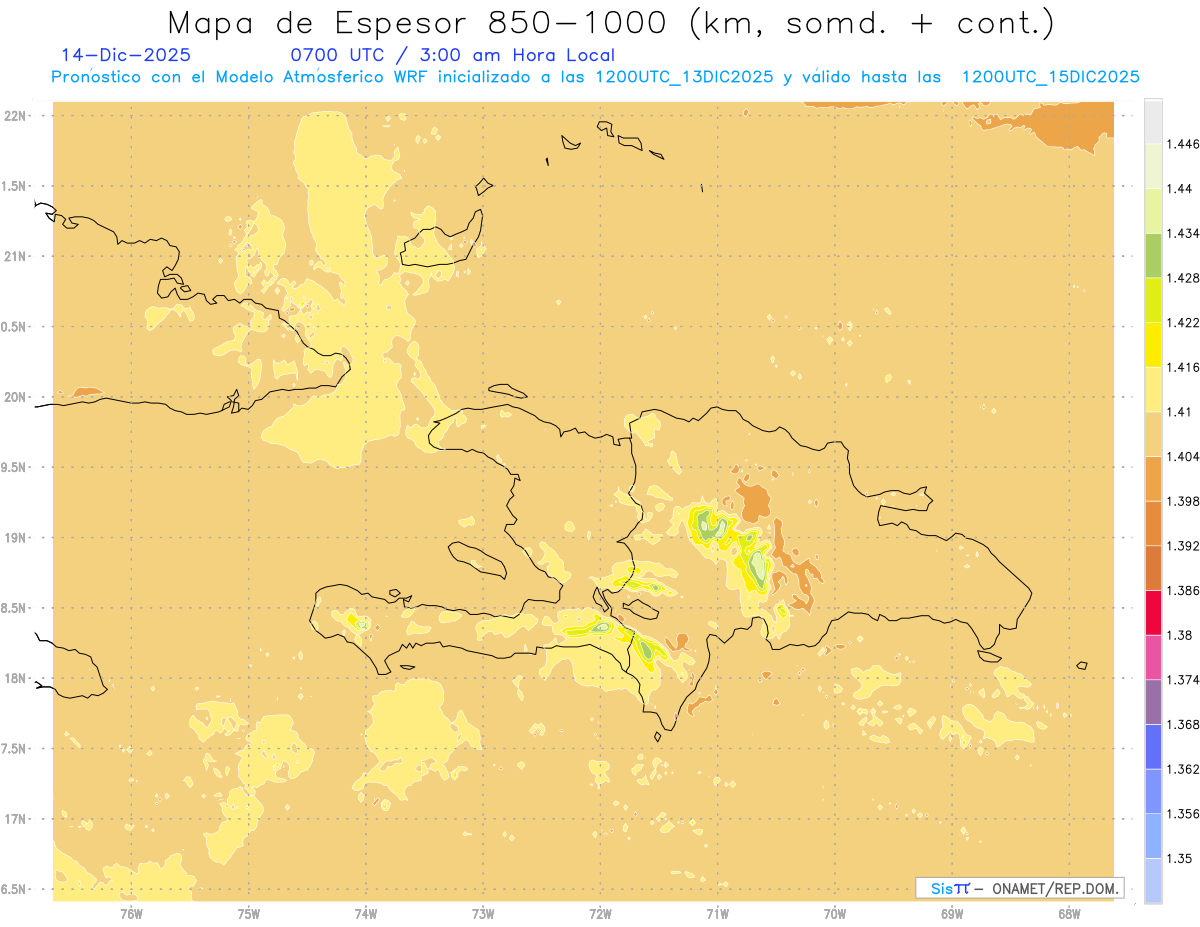Click legend value '1.374'
Screen dimensions: 1200x927
(x=1182, y=679)
